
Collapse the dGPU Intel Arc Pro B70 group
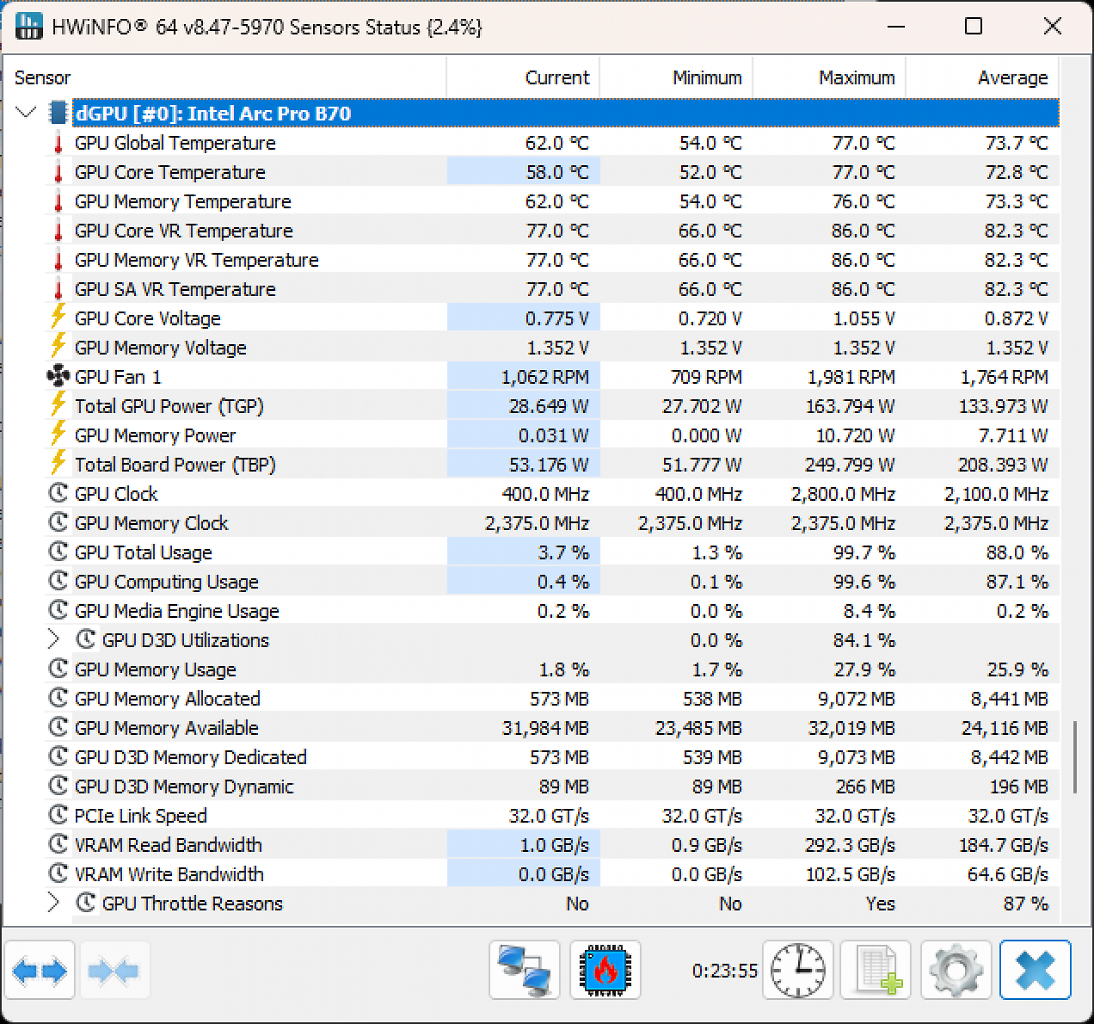[26, 112]
